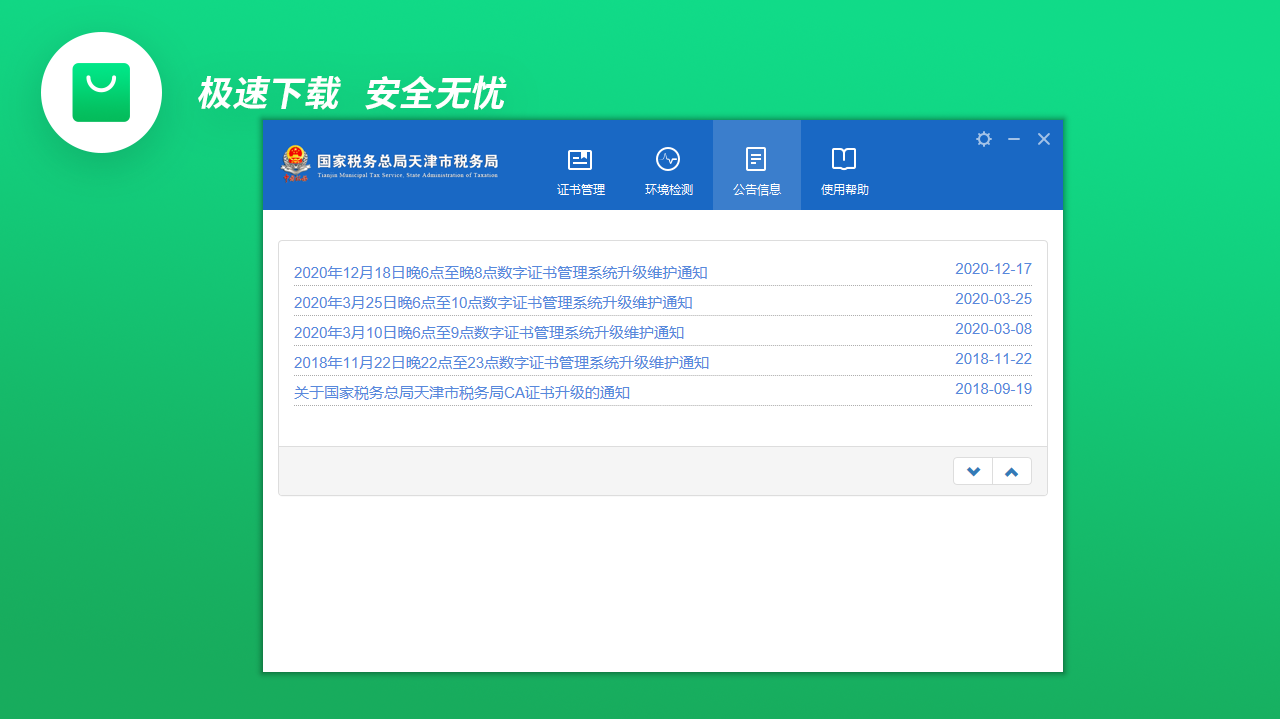Image resolution: width=1280 pixels, height=720 pixels.
Task: Click the tax bureau emblem logo
Action: point(296,163)
